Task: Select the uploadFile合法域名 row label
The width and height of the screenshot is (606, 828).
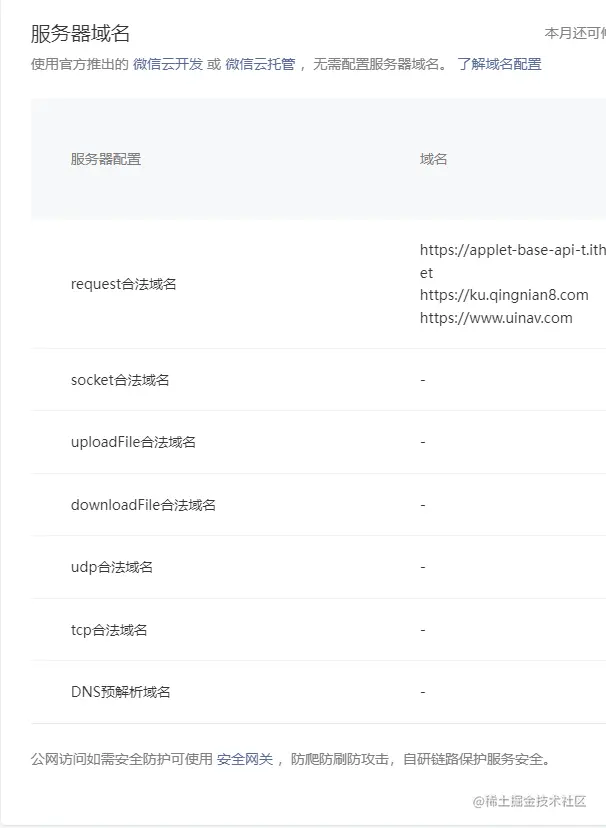Action: pyautogui.click(x=133, y=442)
